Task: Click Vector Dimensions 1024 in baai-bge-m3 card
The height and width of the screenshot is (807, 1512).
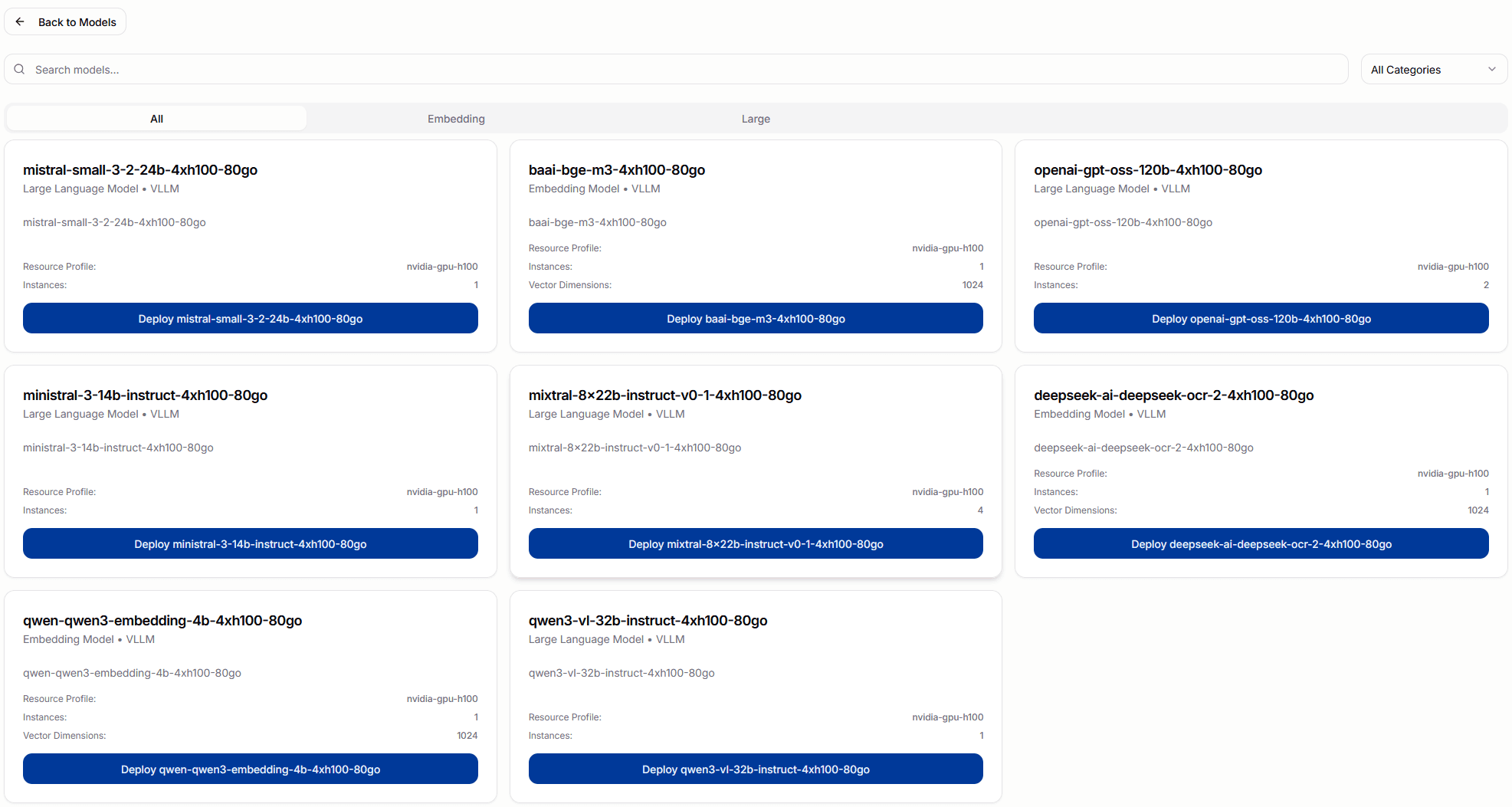Action: (x=972, y=285)
